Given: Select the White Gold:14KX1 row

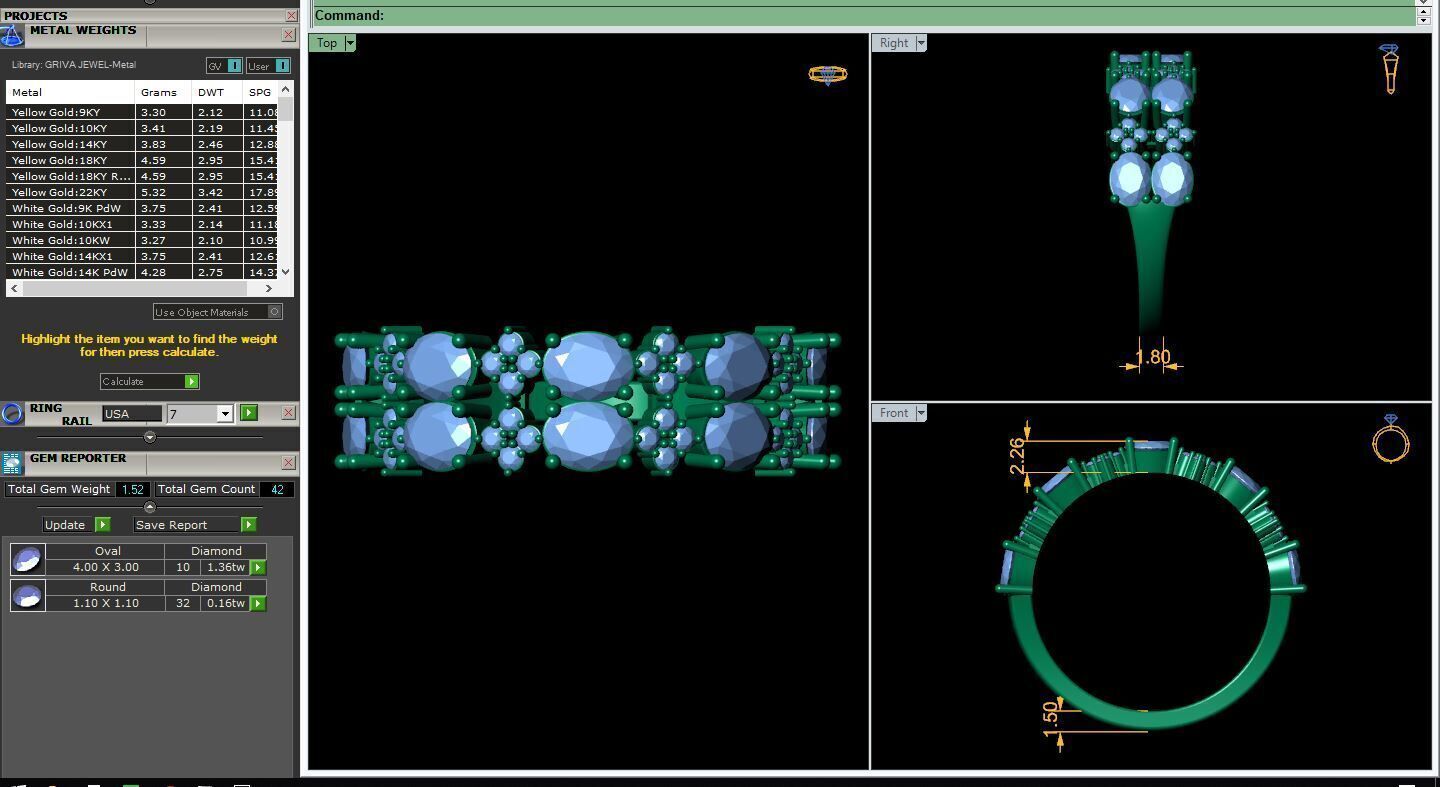Looking at the screenshot, I should point(142,256).
